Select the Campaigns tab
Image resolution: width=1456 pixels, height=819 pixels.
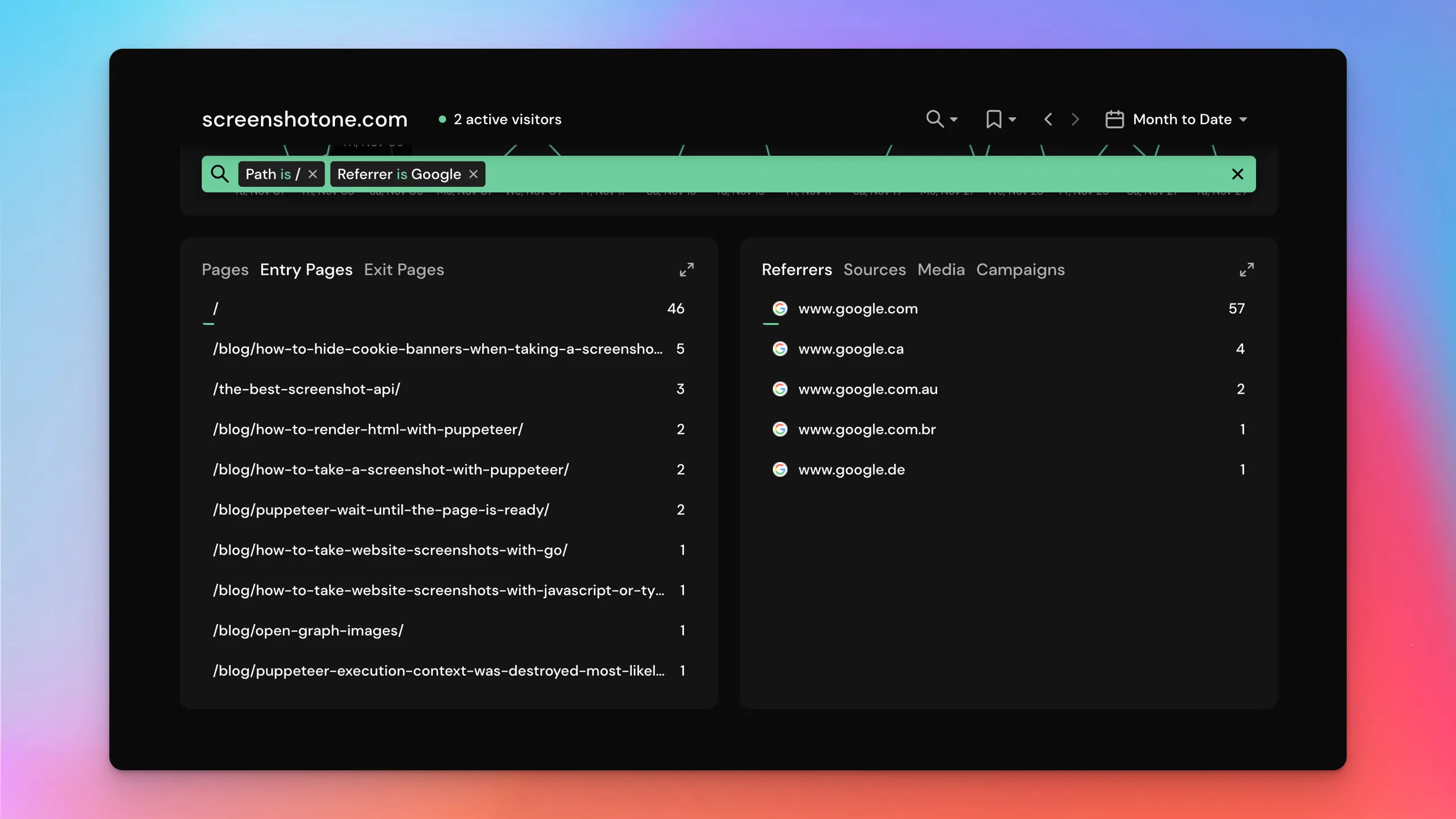tap(1020, 270)
